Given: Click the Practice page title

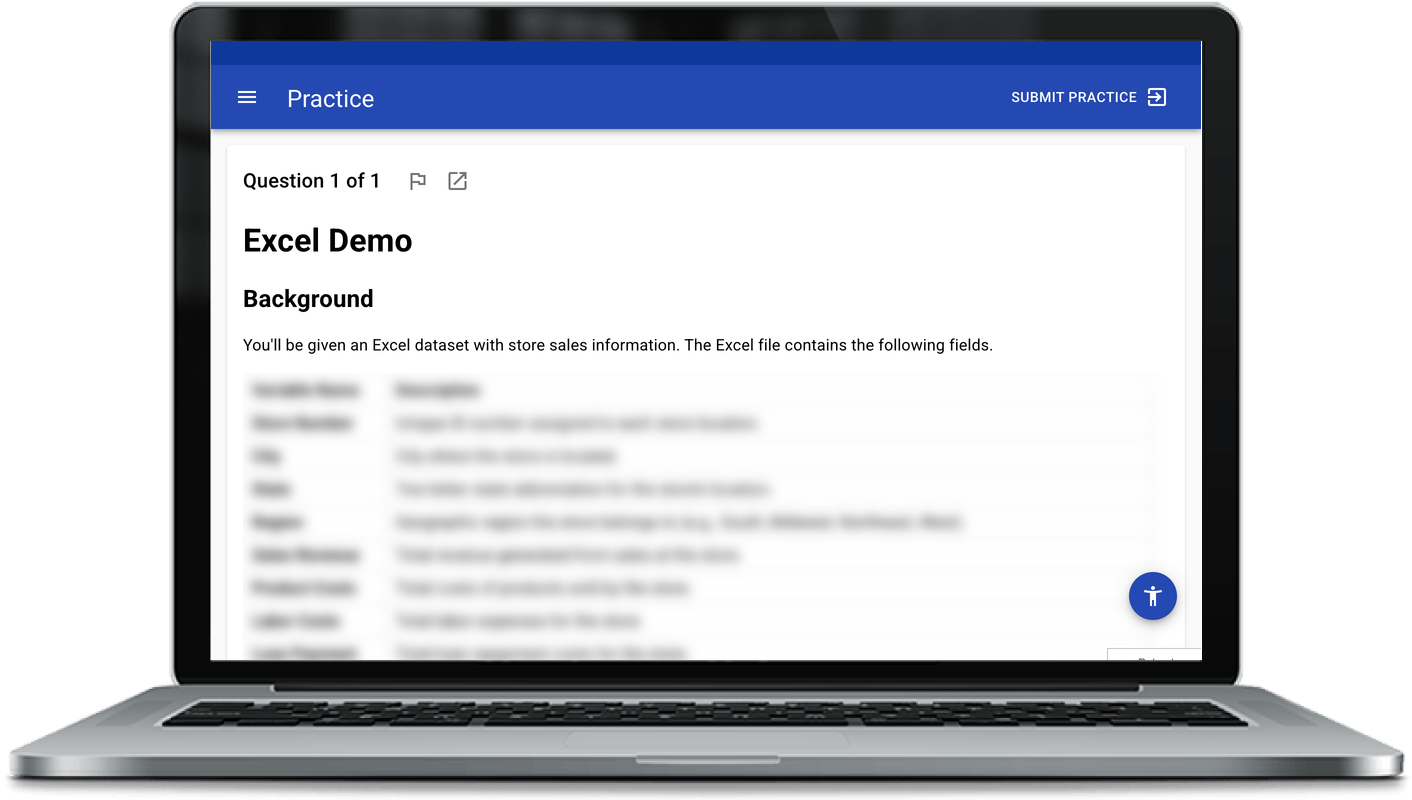Looking at the screenshot, I should [331, 98].
